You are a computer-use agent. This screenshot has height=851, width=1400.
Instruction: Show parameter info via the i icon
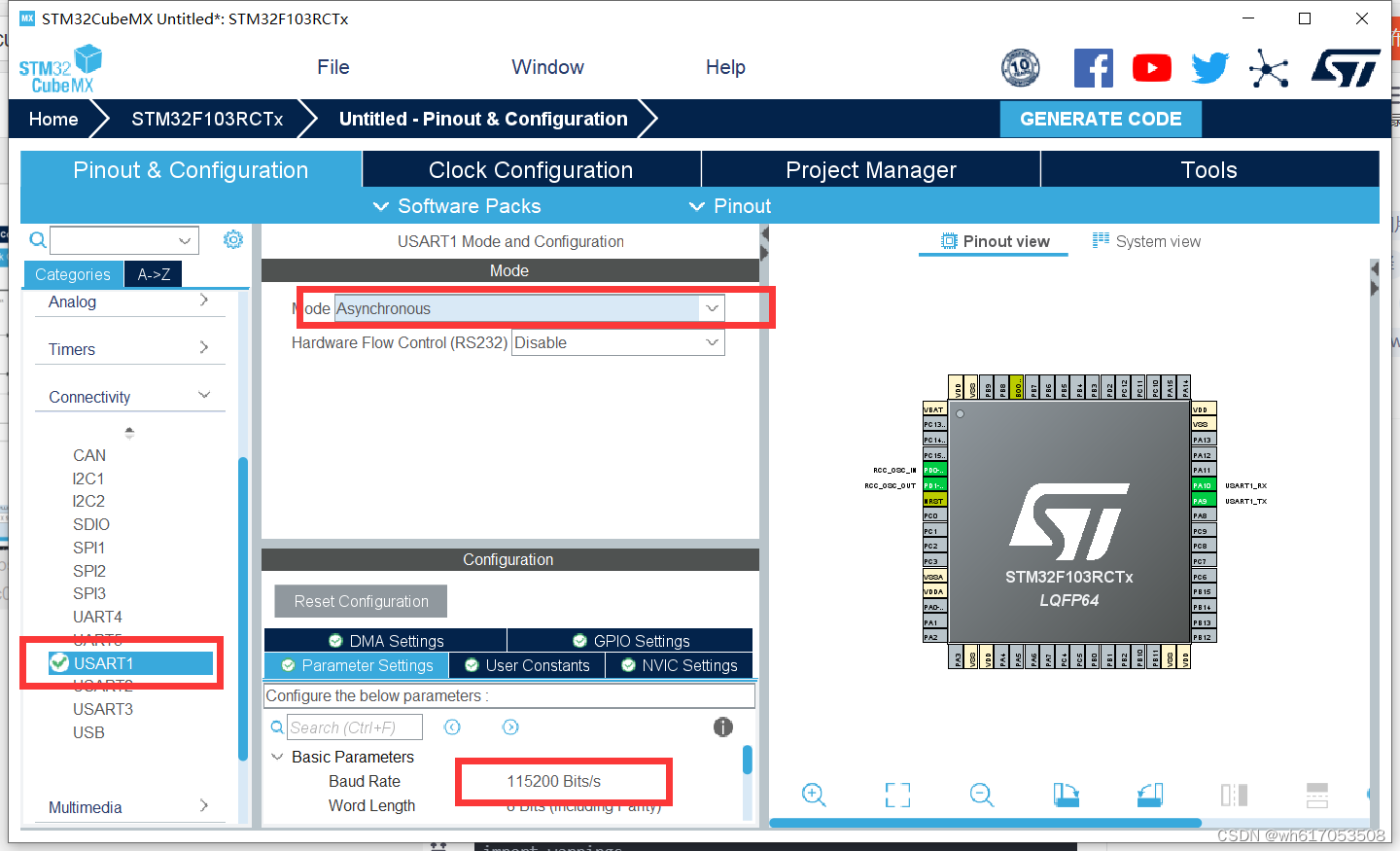coord(722,727)
